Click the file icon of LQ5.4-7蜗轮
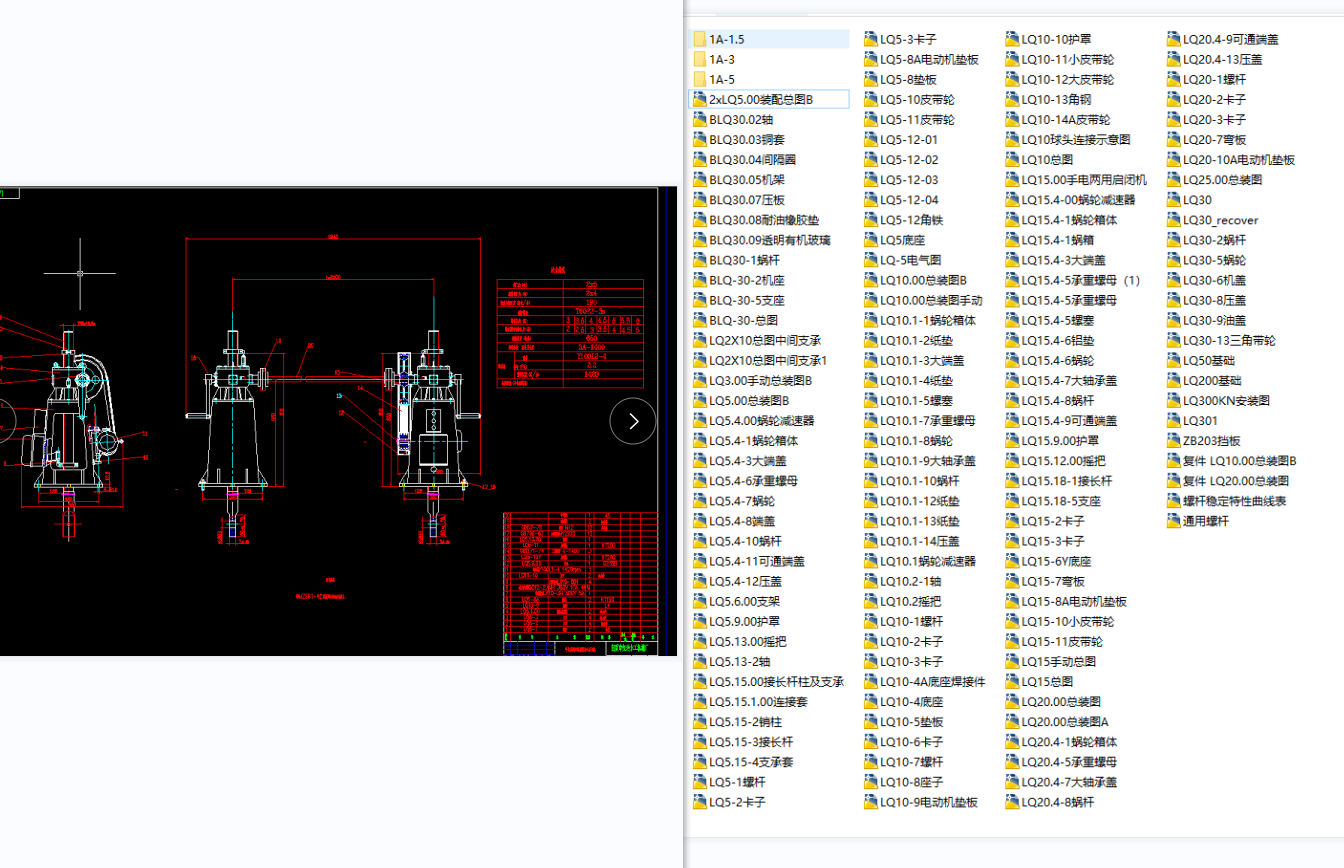This screenshot has width=1344, height=868. (x=699, y=501)
